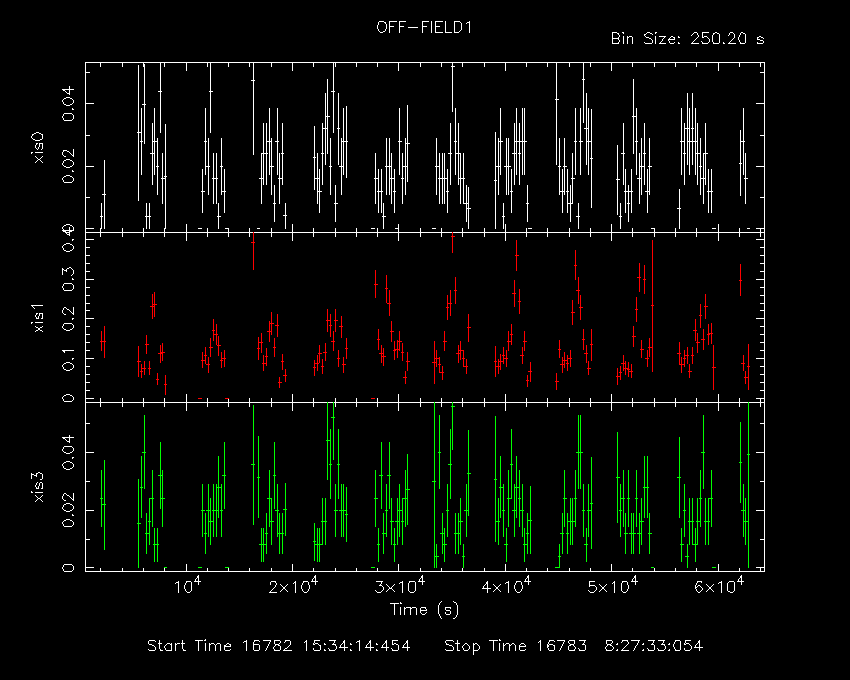Image resolution: width=850 pixels, height=680 pixels.
Task: Click the xis0 axis label
Action: click(38, 147)
